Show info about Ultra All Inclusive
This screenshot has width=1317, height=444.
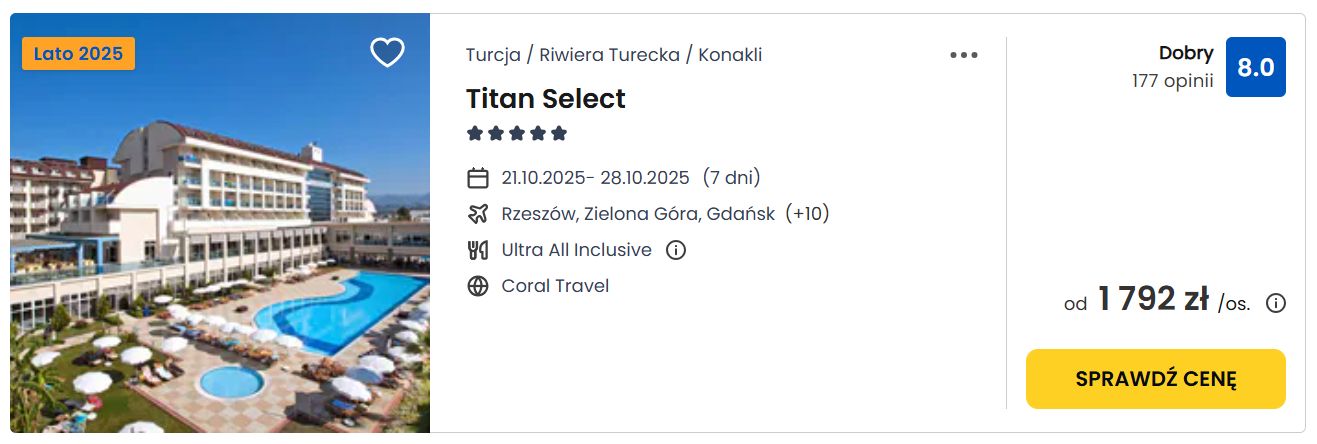click(x=676, y=250)
